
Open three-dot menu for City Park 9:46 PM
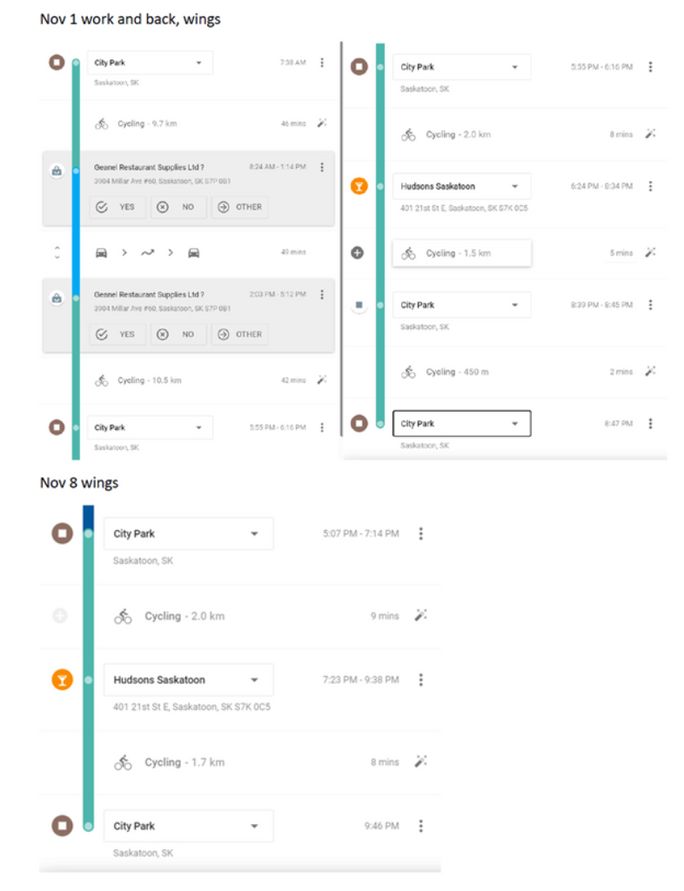[x=421, y=826]
